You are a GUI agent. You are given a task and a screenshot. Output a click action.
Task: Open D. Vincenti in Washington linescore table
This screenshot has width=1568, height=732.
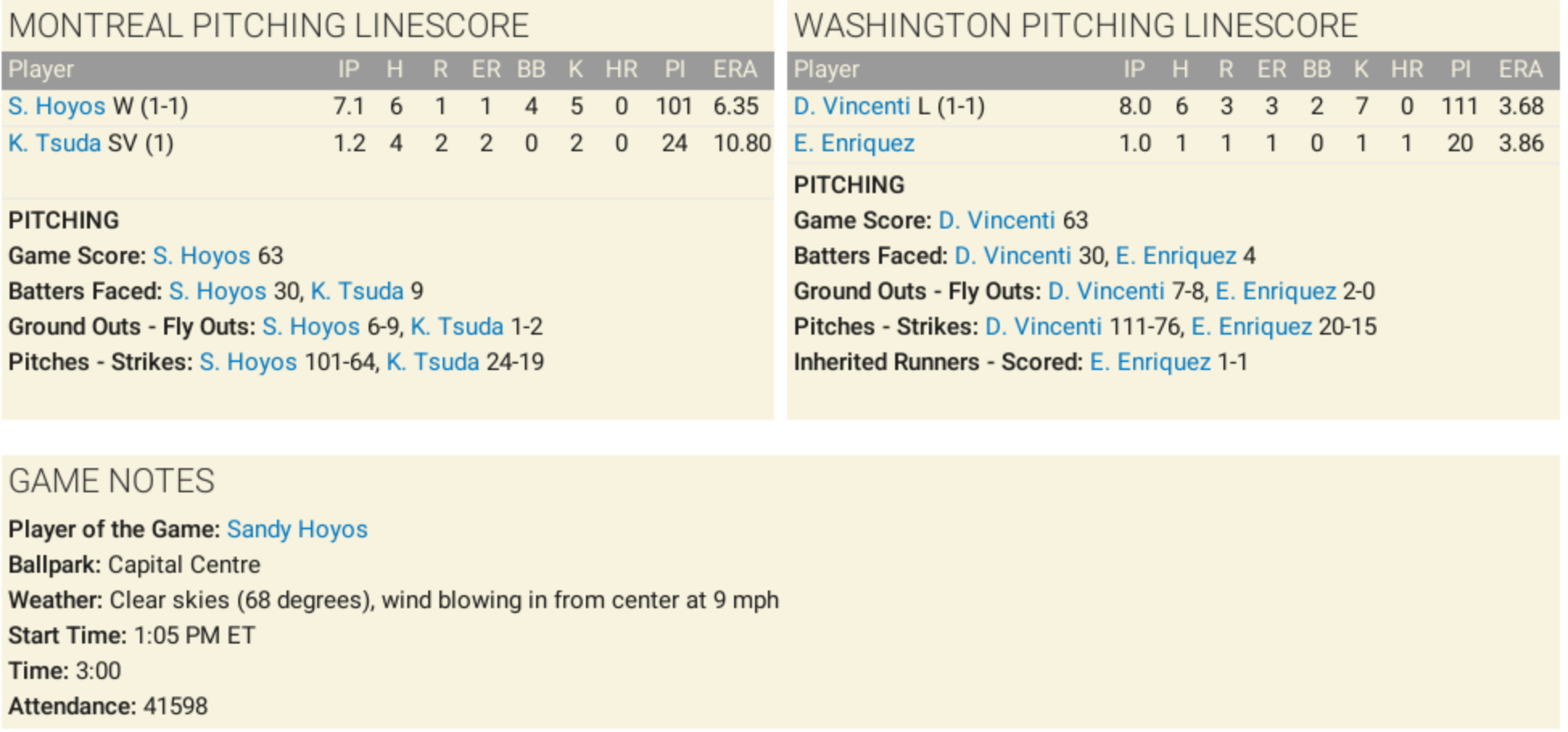click(852, 106)
